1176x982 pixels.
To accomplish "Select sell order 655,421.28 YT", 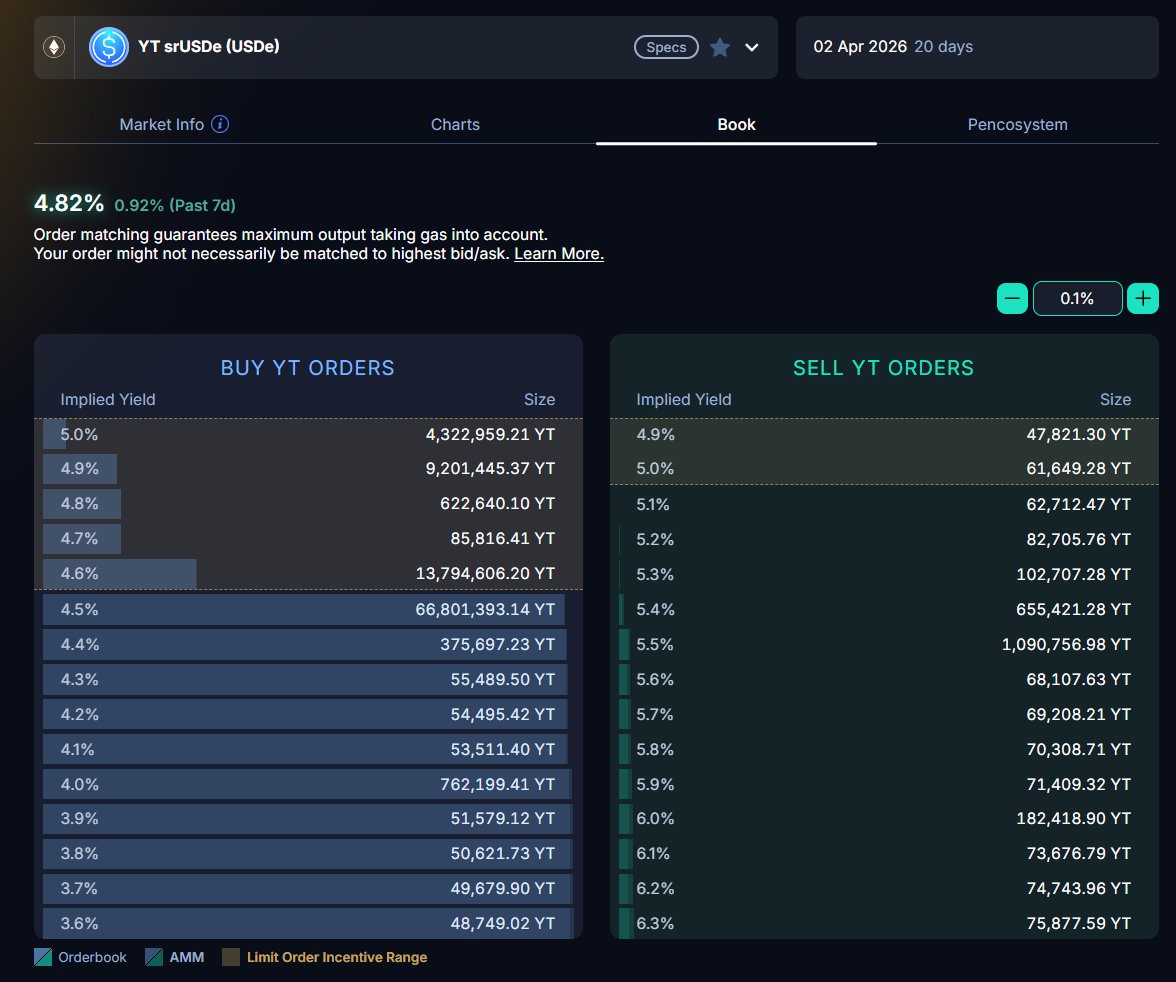I will (884, 609).
